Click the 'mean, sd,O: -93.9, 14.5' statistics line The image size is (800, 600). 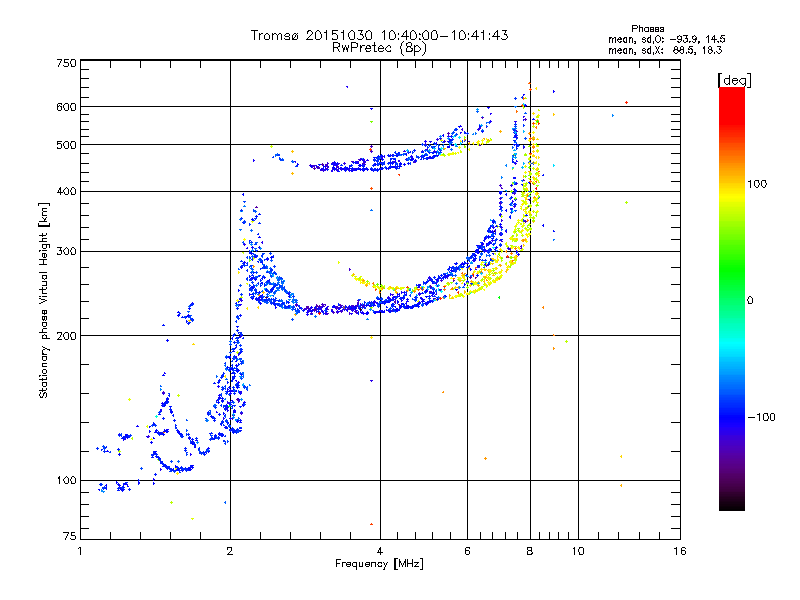666,39
